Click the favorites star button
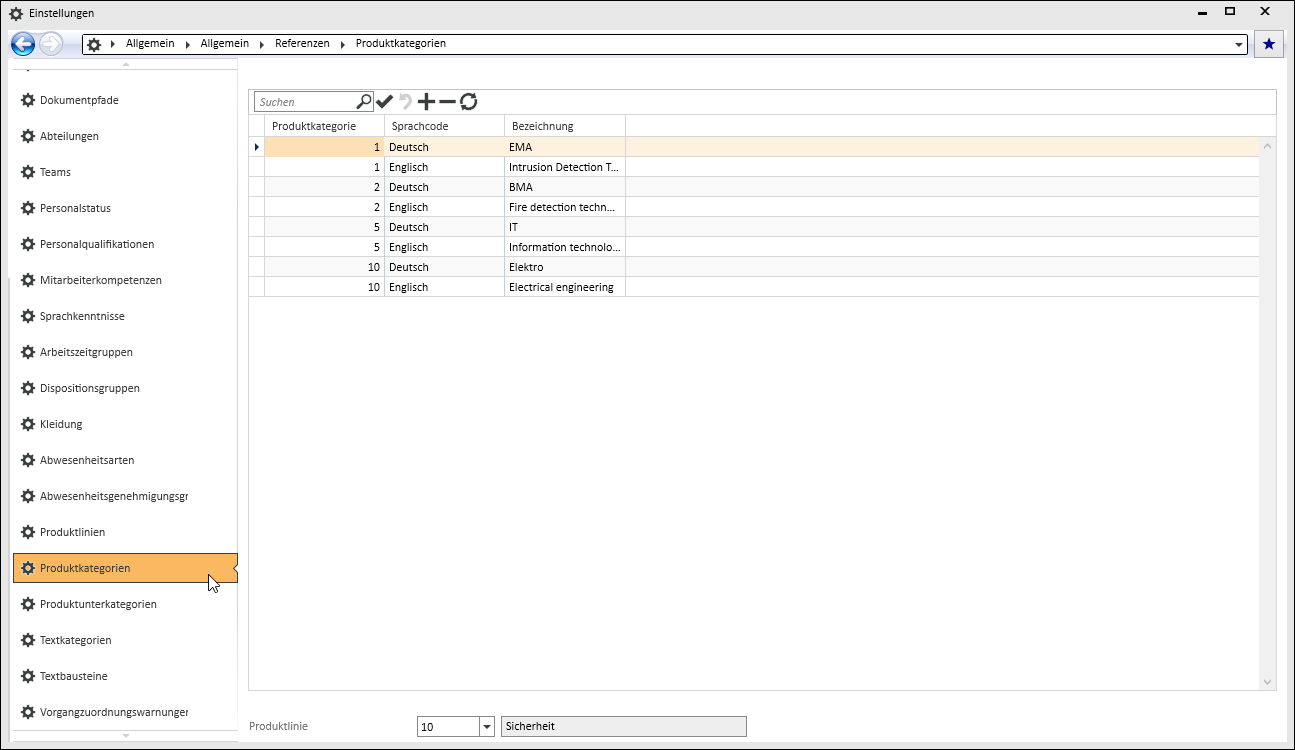1295x750 pixels. pyautogui.click(x=1269, y=44)
